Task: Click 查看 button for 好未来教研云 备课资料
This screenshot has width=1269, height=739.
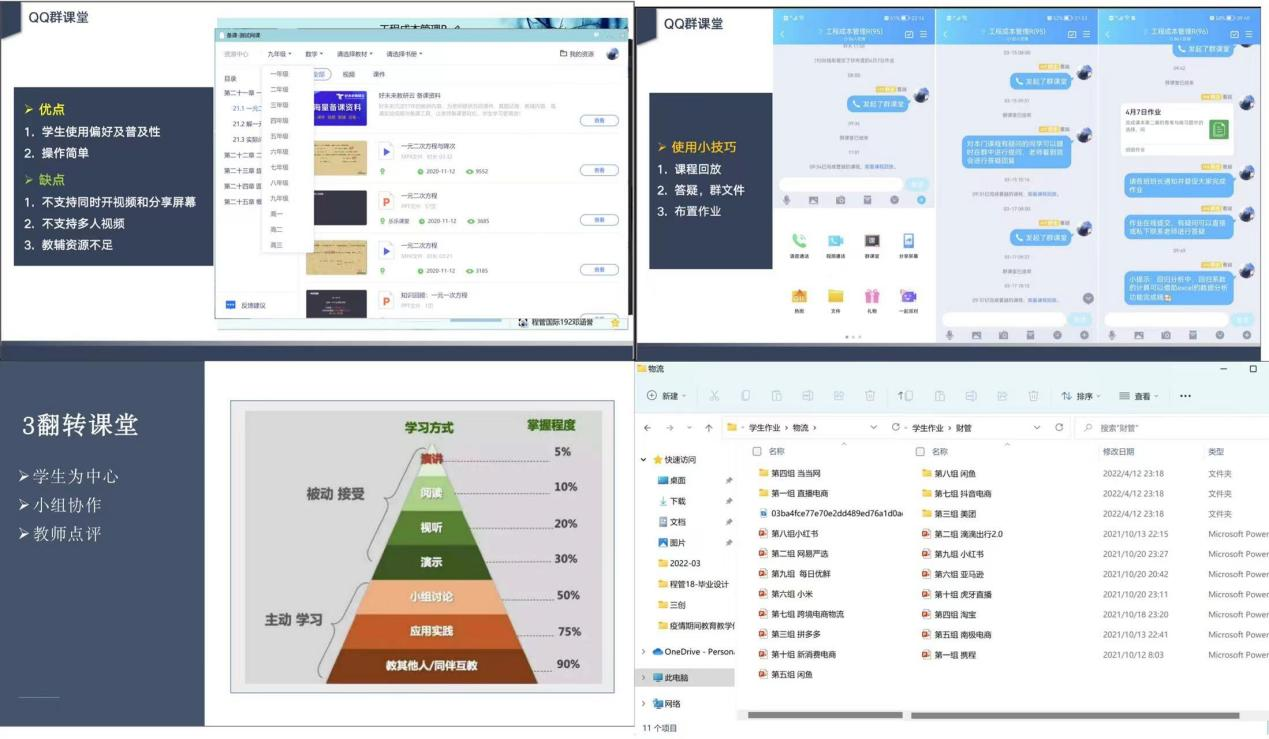Action: tap(599, 120)
